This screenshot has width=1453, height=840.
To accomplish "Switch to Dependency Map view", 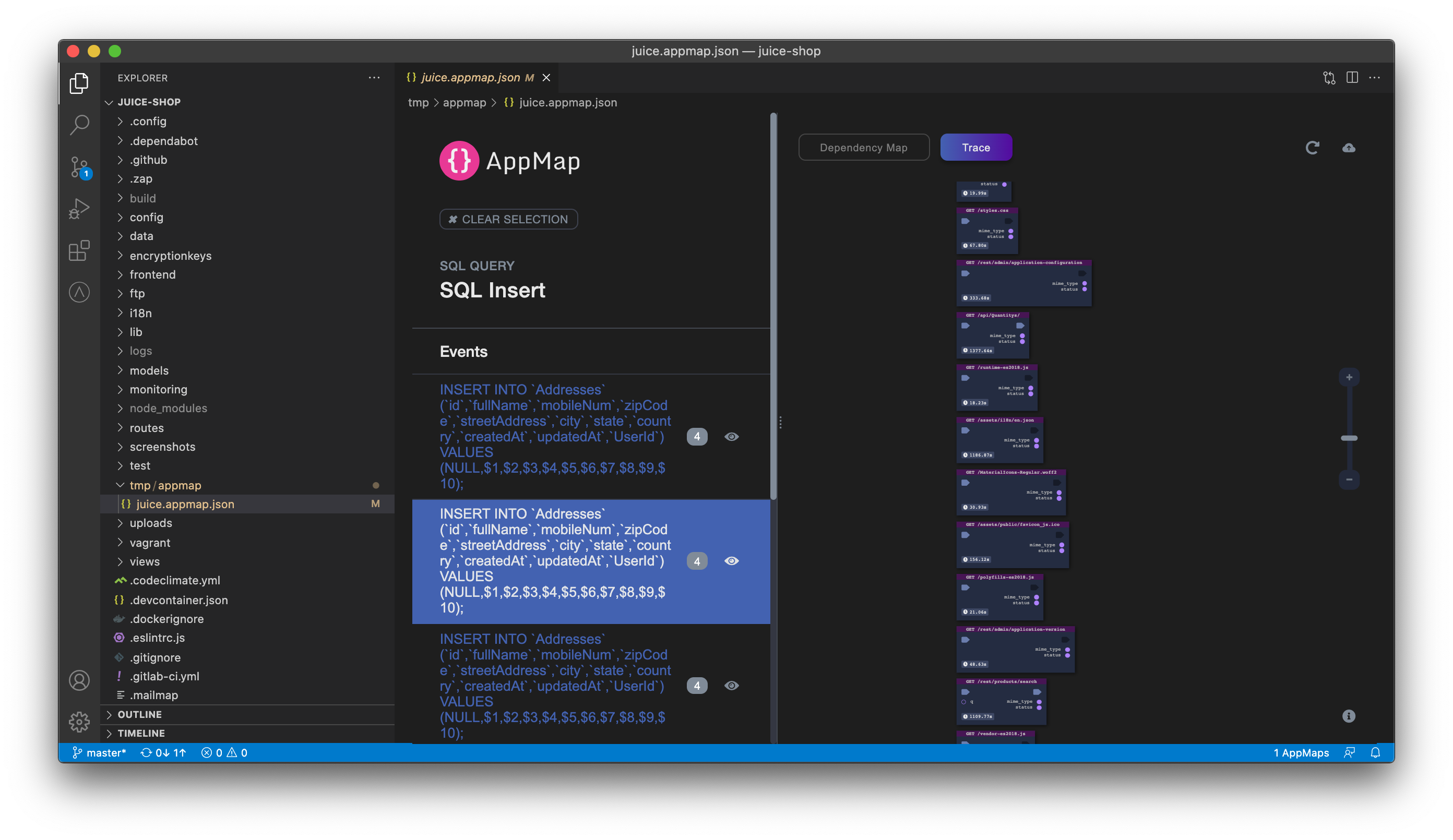I will point(864,148).
